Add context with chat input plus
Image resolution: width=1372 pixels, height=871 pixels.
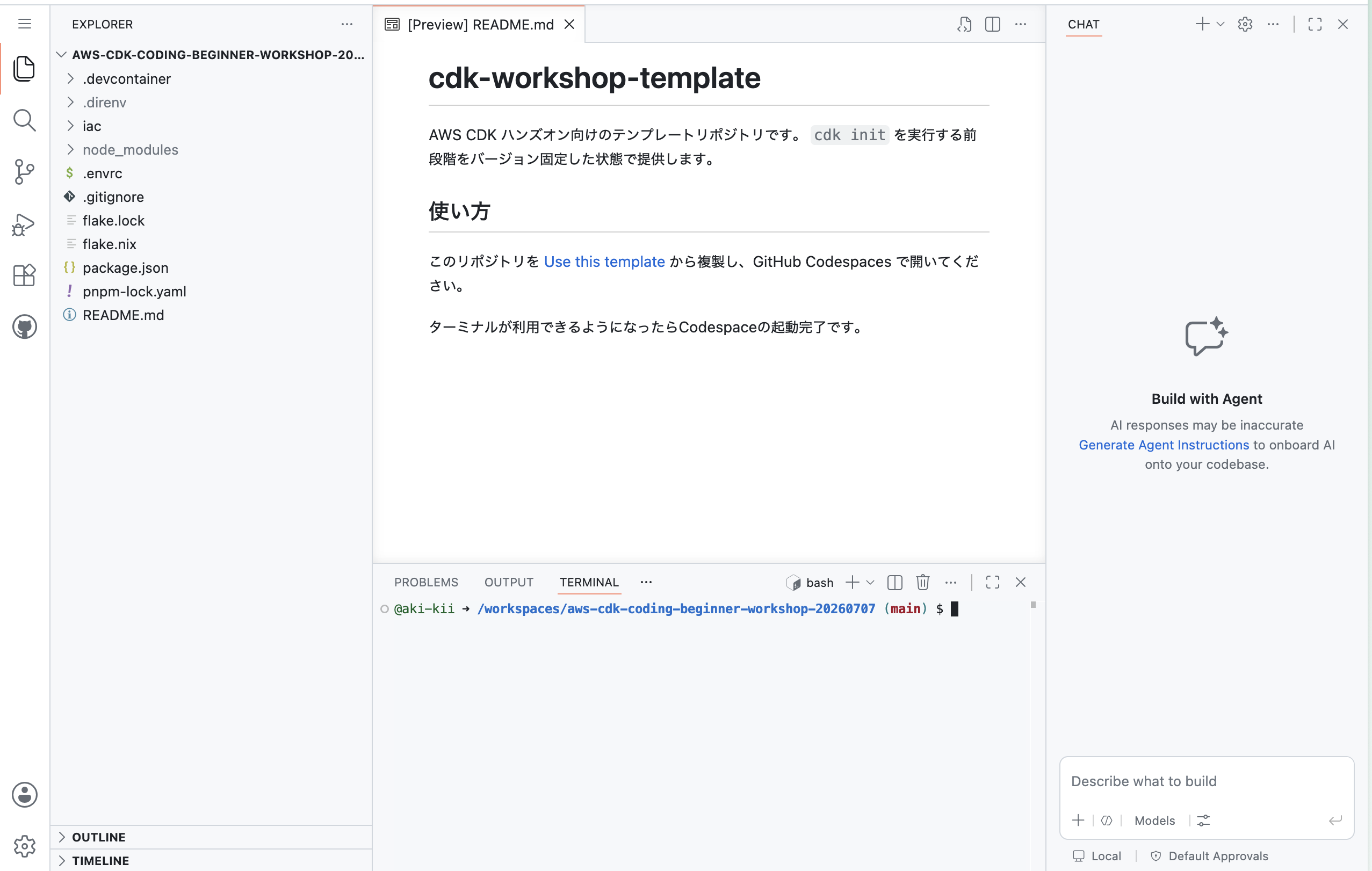click(1078, 821)
